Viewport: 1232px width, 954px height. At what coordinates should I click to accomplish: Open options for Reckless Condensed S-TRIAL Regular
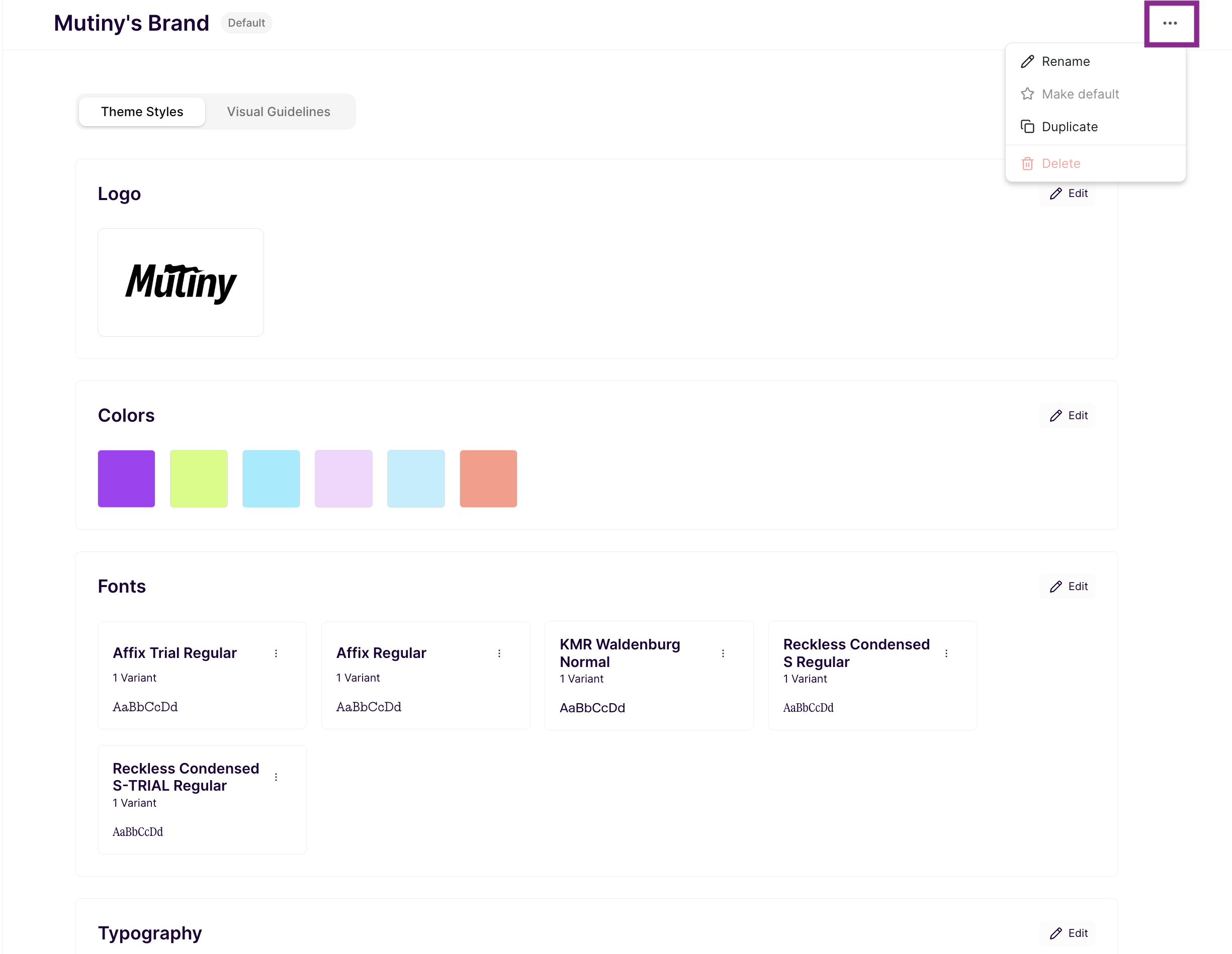pos(276,777)
